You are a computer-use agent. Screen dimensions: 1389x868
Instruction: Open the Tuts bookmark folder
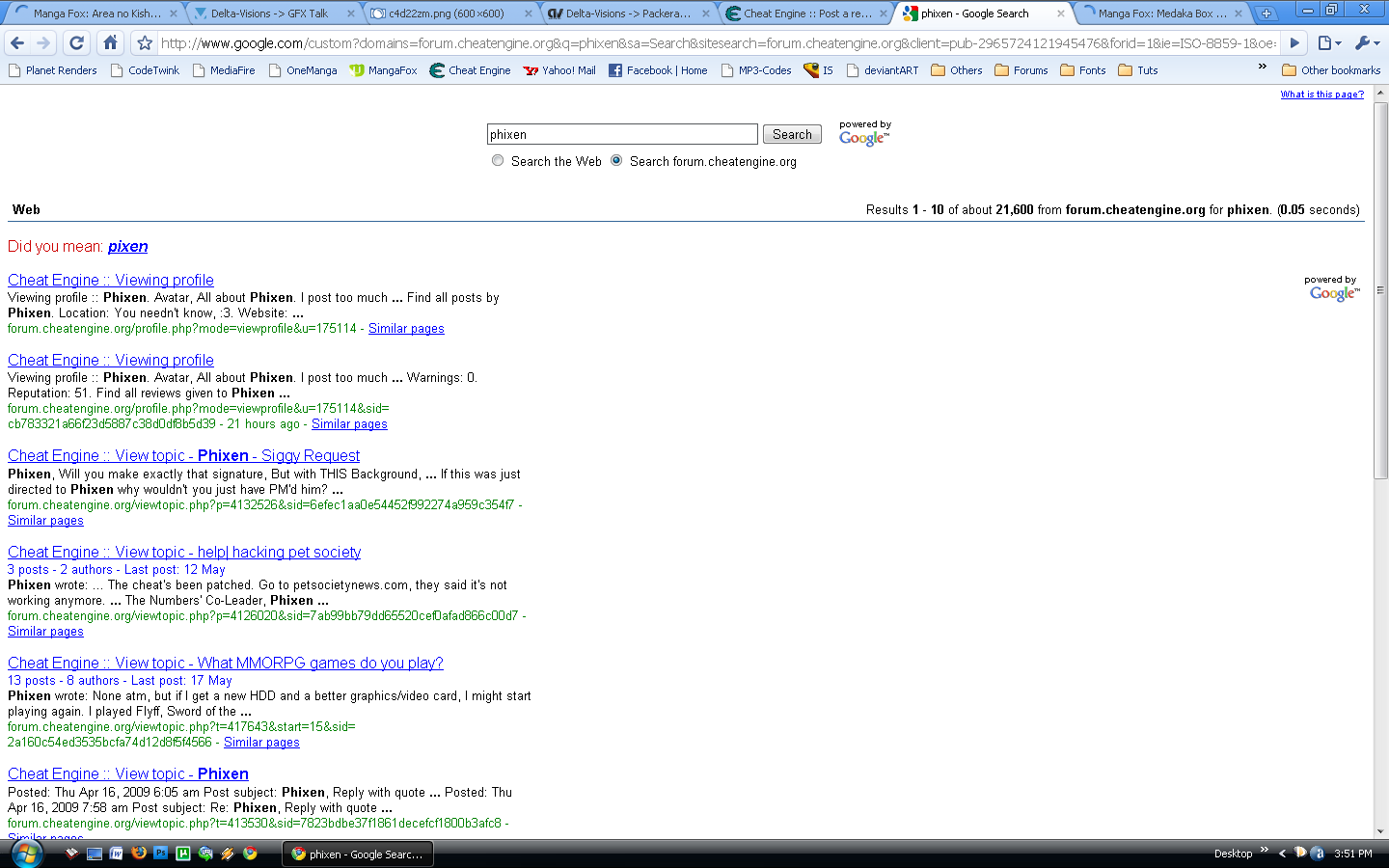(1137, 70)
